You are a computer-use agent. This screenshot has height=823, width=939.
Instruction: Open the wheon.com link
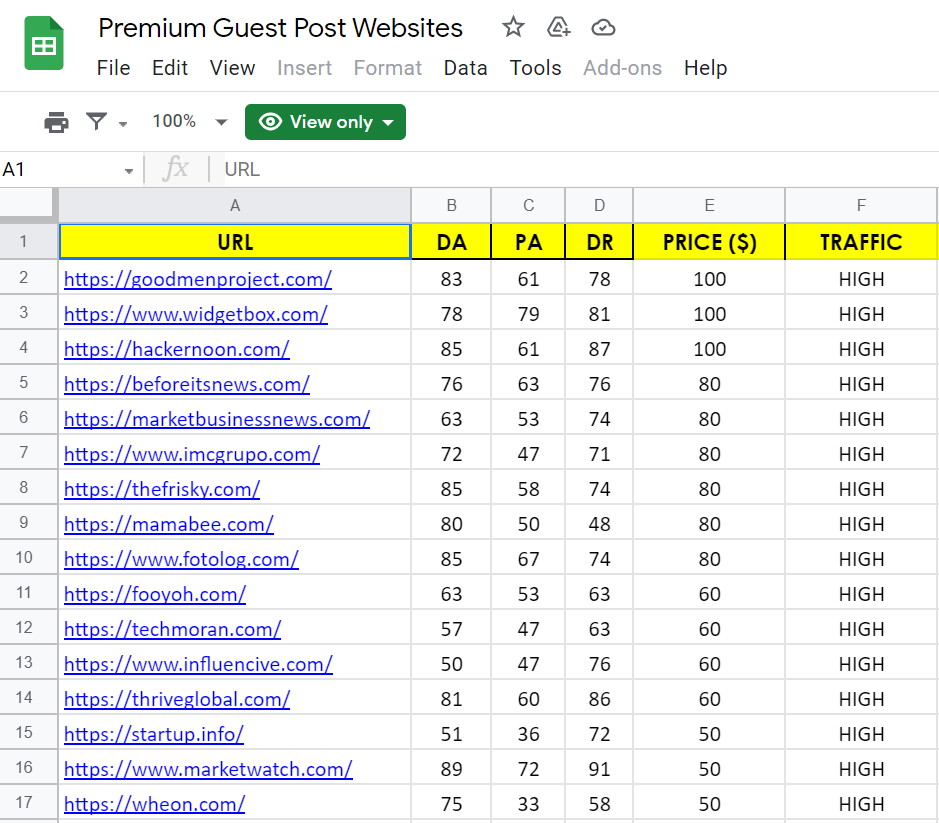pos(154,804)
